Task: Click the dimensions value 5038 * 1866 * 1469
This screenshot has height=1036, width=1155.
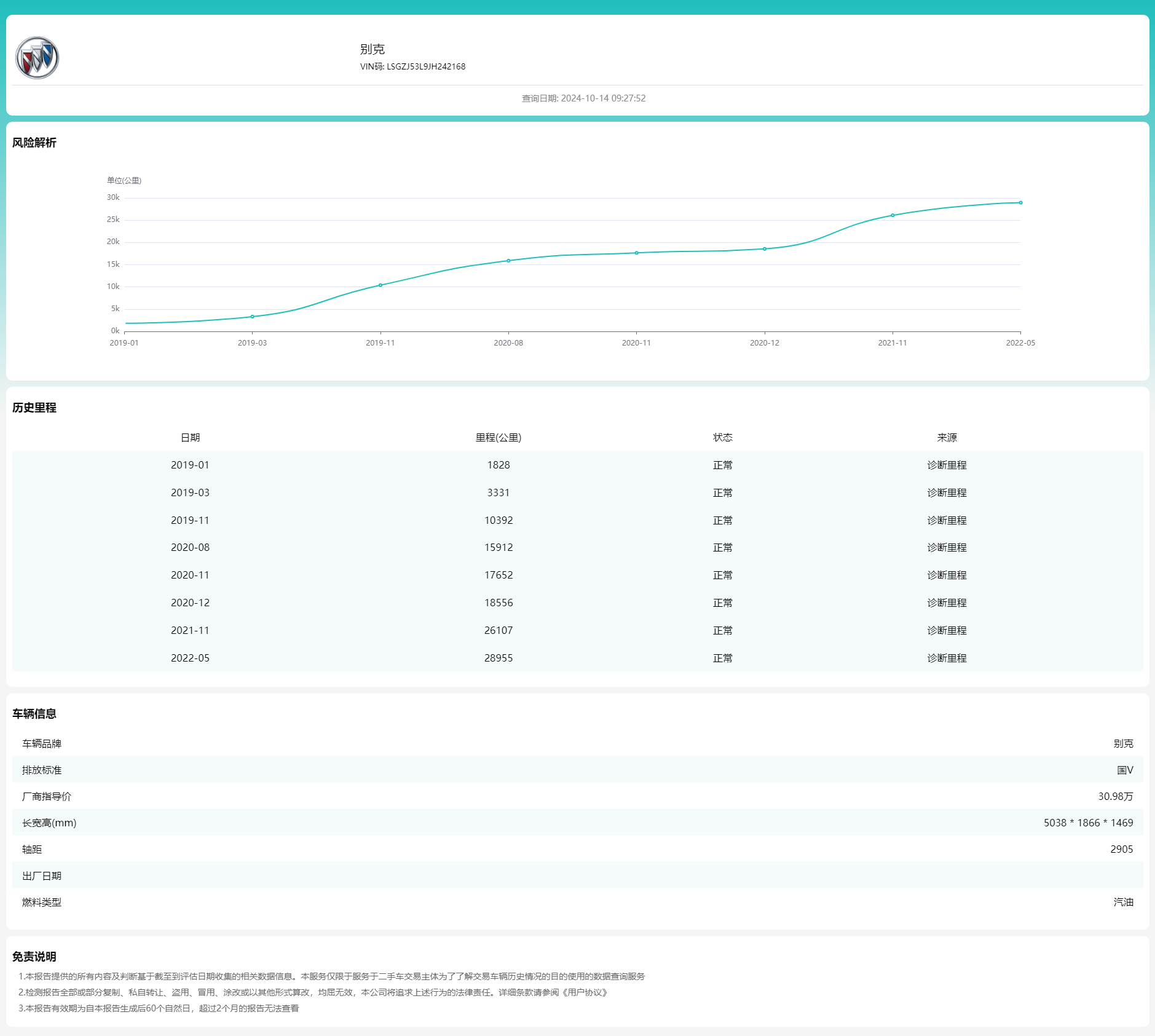Action: click(1089, 823)
